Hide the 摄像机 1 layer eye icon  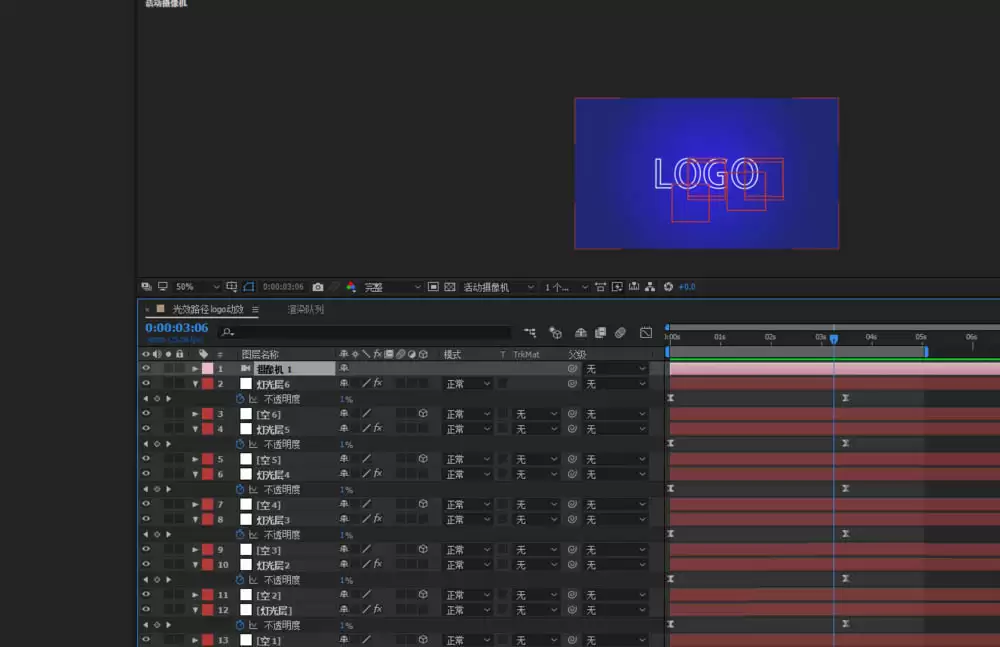[146, 368]
